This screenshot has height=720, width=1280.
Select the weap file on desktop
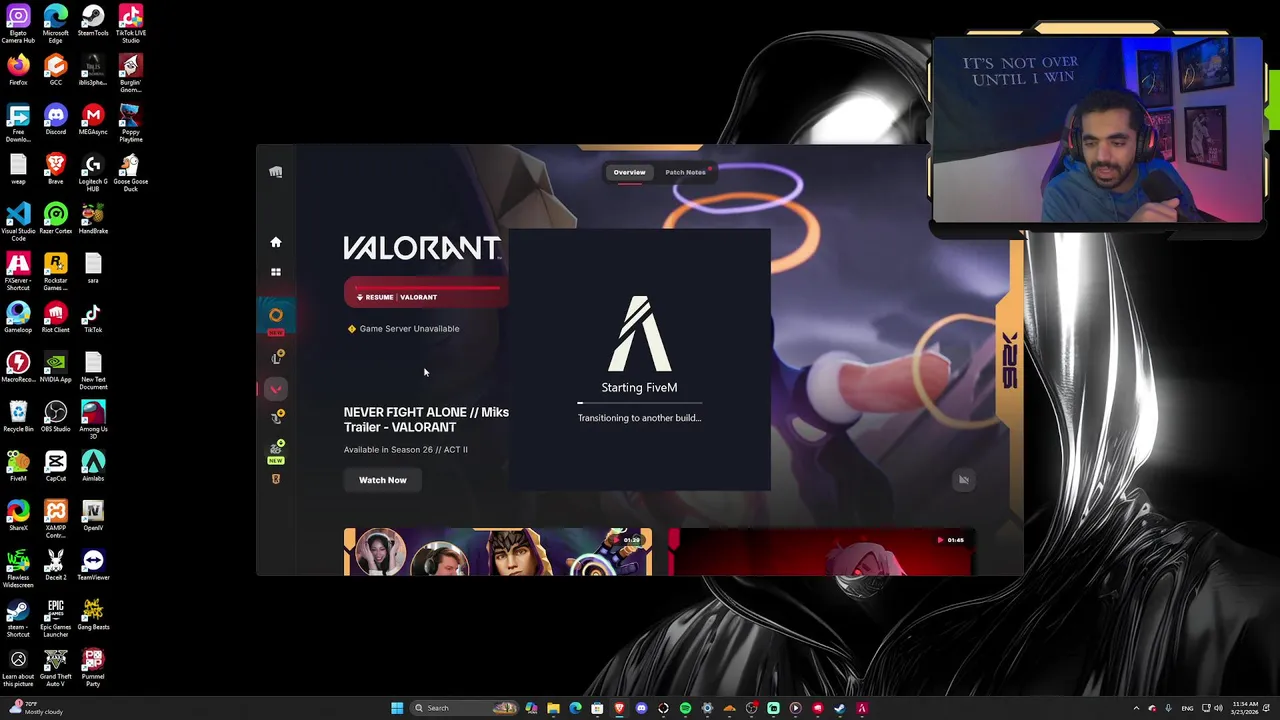point(18,170)
